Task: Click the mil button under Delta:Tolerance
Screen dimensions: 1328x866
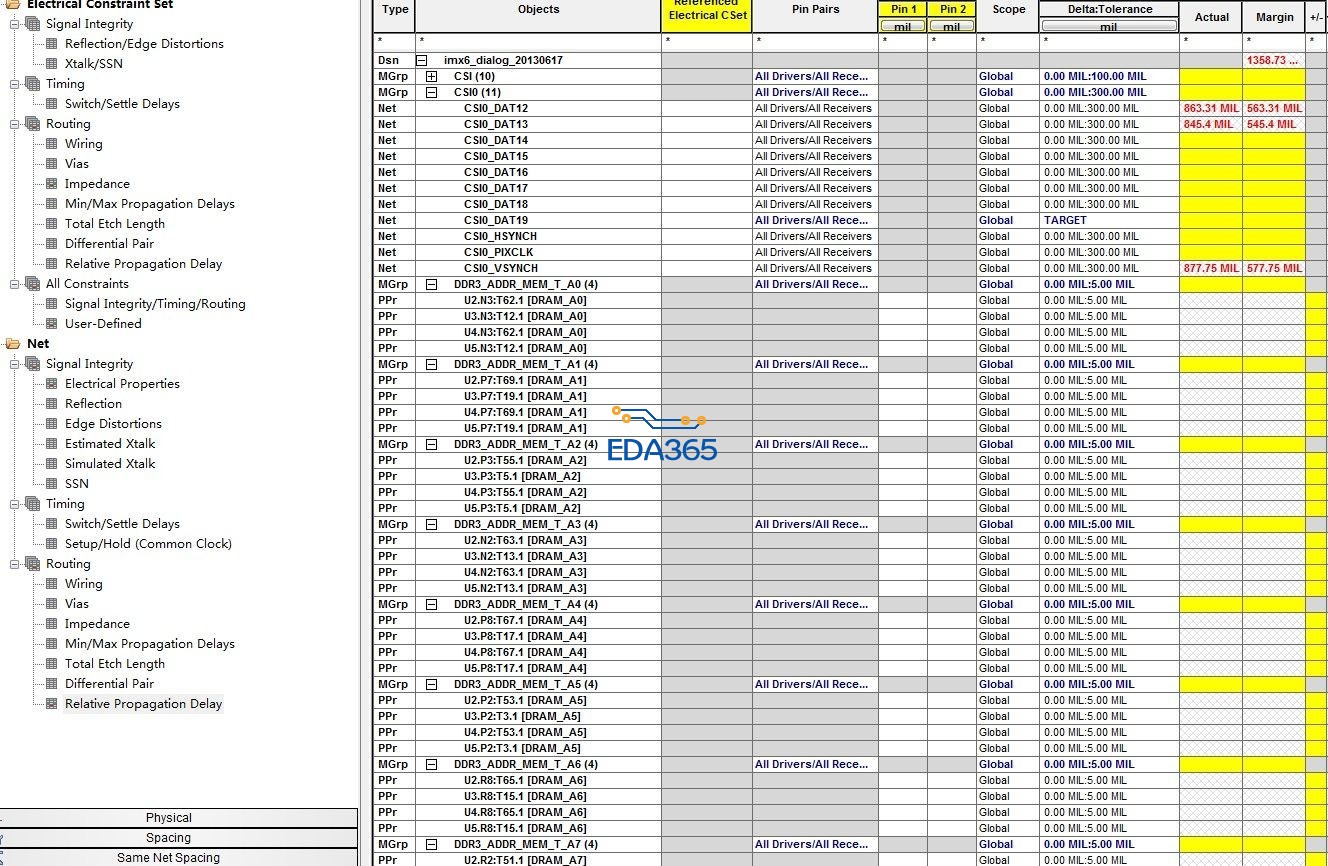Action: click(x=1109, y=26)
